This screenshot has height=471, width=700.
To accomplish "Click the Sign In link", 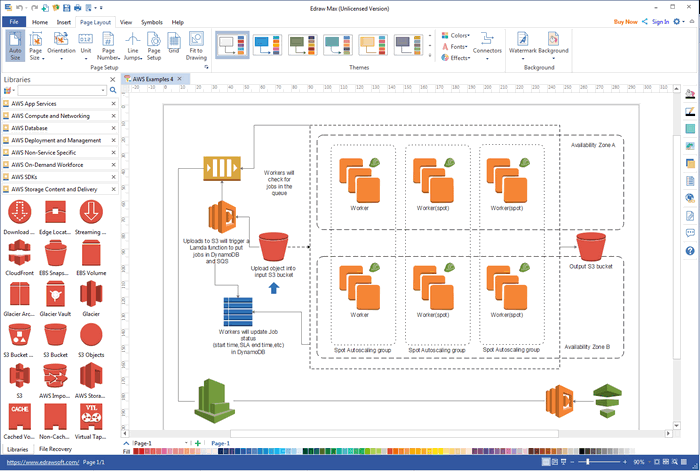I will 660,21.
